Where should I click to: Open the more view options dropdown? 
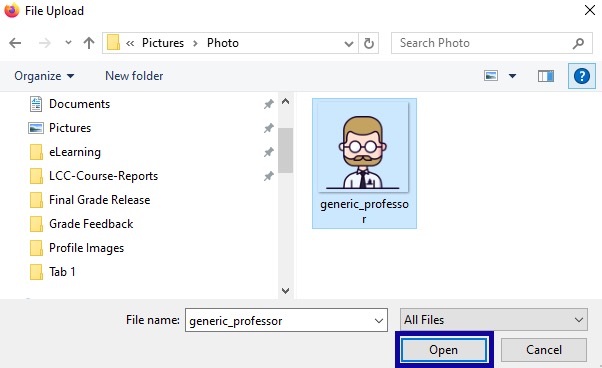click(x=512, y=76)
